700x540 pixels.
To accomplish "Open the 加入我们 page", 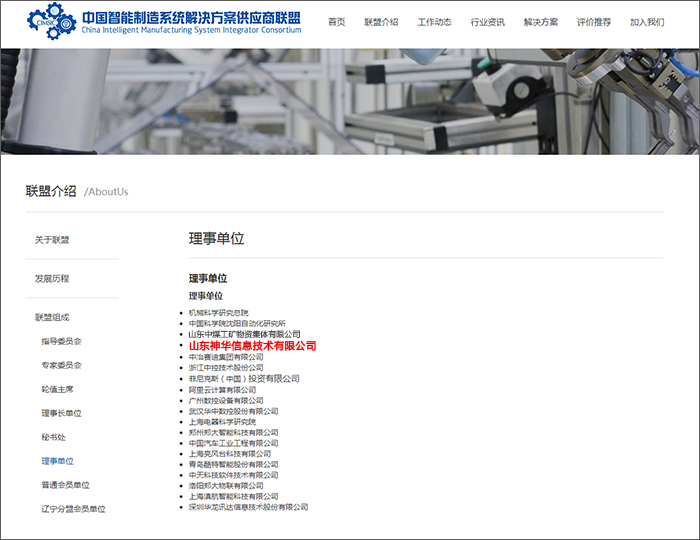I will click(x=647, y=22).
